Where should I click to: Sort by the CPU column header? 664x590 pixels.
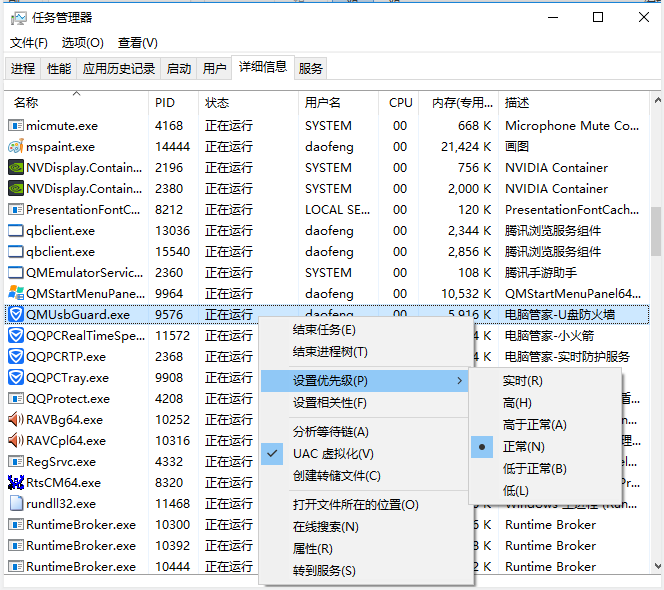(398, 103)
